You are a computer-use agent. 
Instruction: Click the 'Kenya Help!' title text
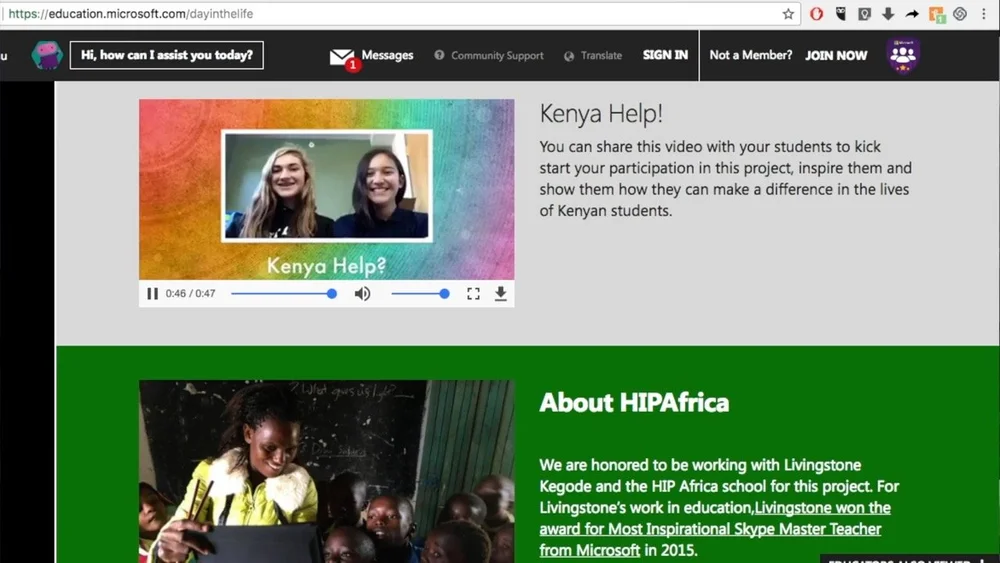[x=601, y=114]
